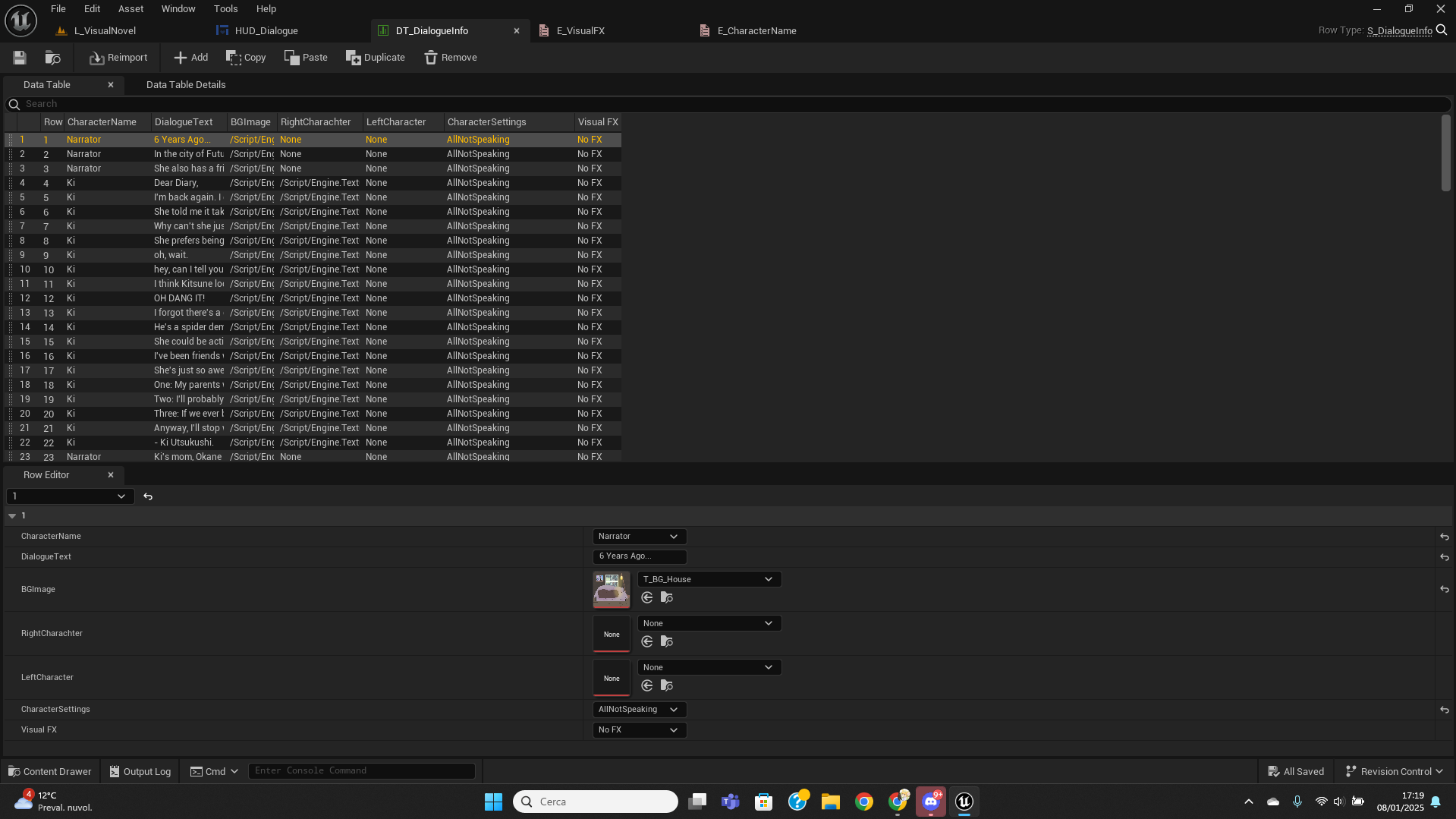Image resolution: width=1456 pixels, height=819 pixels.
Task: Collapse row 1 details in Row Editor
Action: (x=11, y=515)
